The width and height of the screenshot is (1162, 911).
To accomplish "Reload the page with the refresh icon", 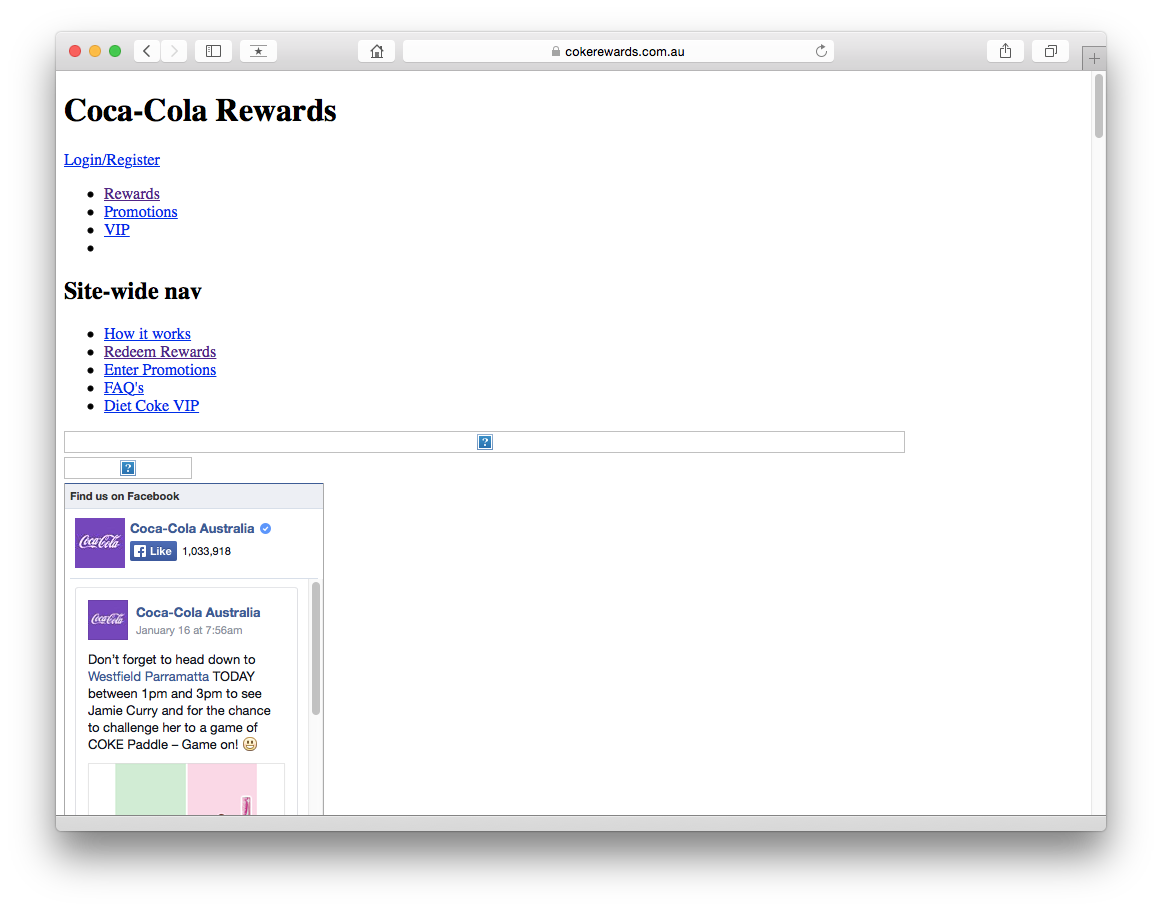I will [821, 51].
